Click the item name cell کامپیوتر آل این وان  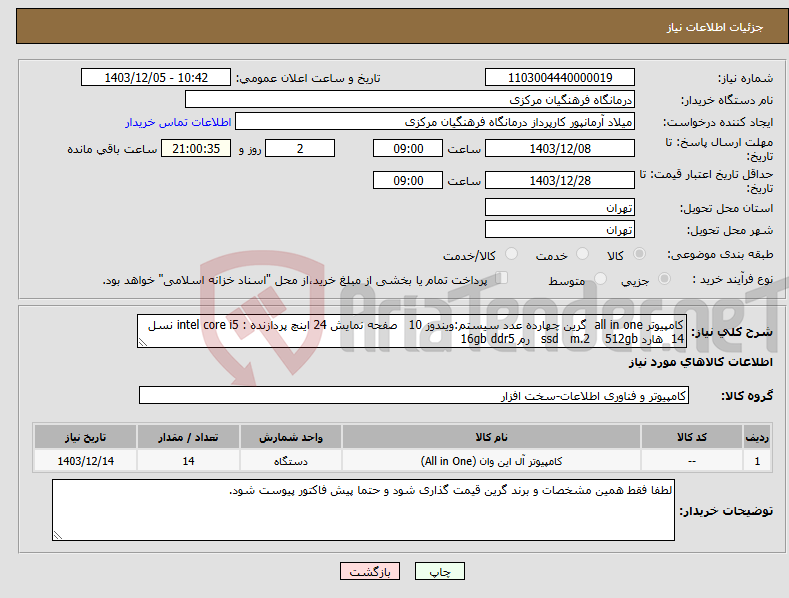(491, 461)
